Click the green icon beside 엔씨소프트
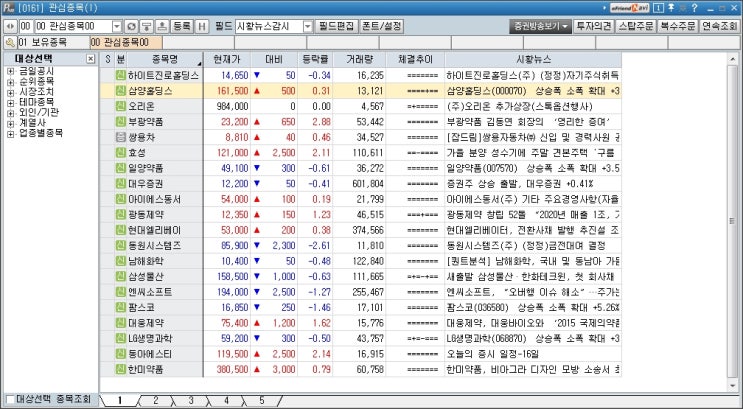The image size is (743, 409). tap(120, 292)
